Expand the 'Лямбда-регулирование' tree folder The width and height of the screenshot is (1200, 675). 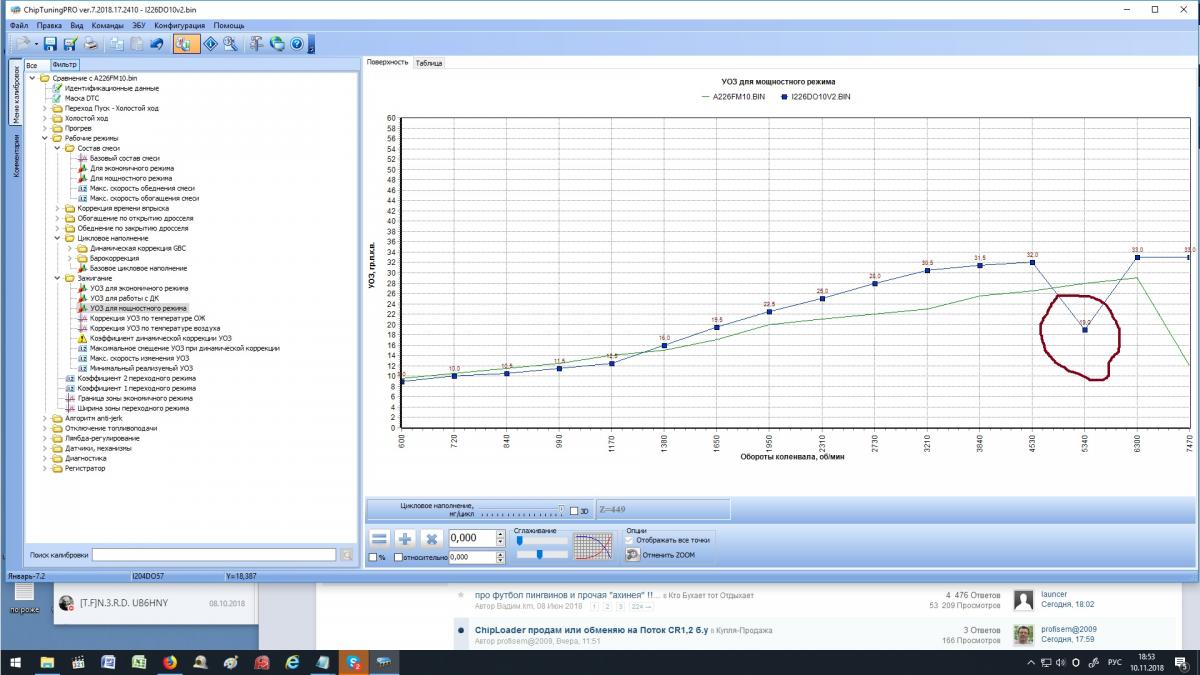45,438
